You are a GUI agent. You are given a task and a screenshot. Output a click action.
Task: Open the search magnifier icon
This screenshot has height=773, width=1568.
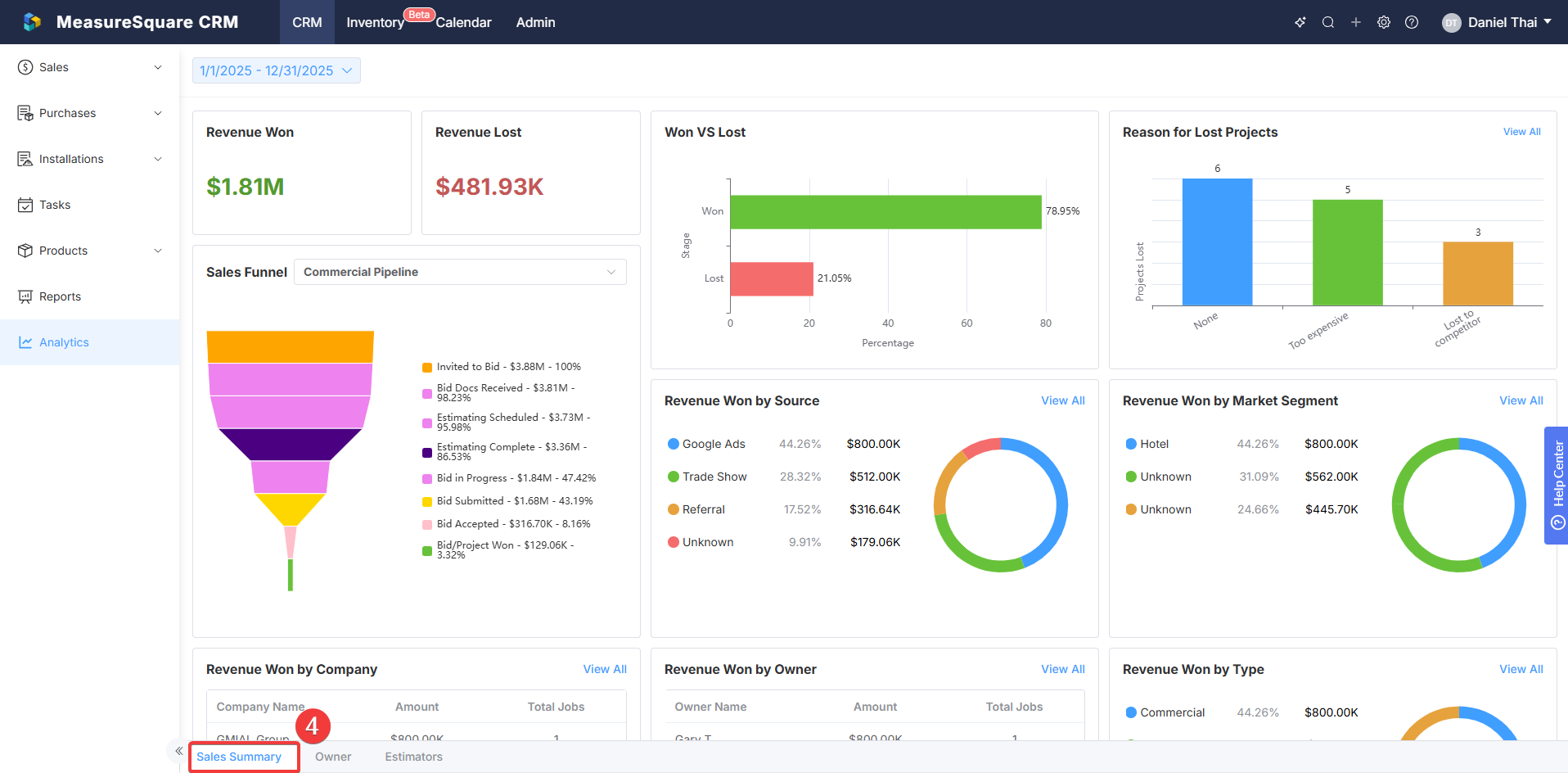1328,22
